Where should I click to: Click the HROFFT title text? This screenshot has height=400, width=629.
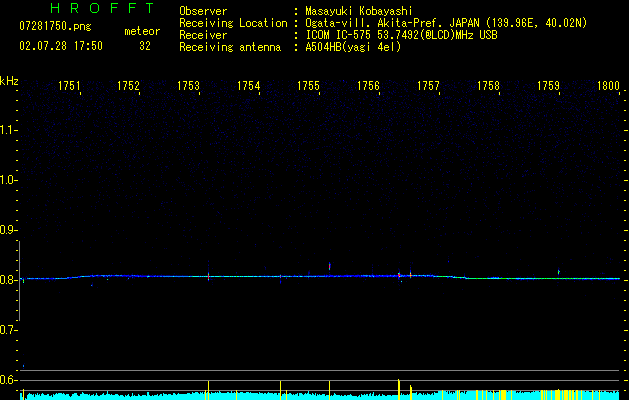coord(103,8)
